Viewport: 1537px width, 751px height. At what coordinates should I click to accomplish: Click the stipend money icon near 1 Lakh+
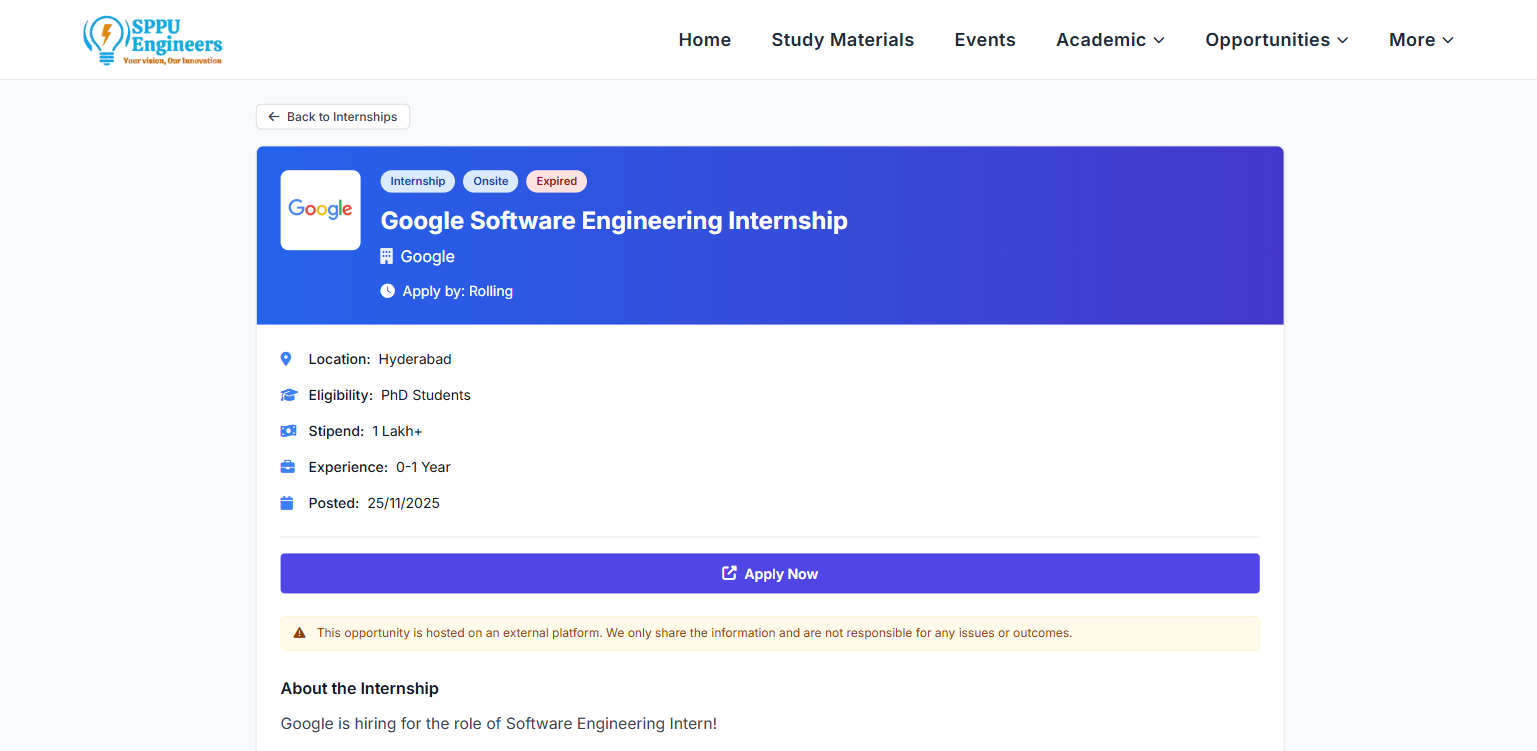click(x=288, y=430)
